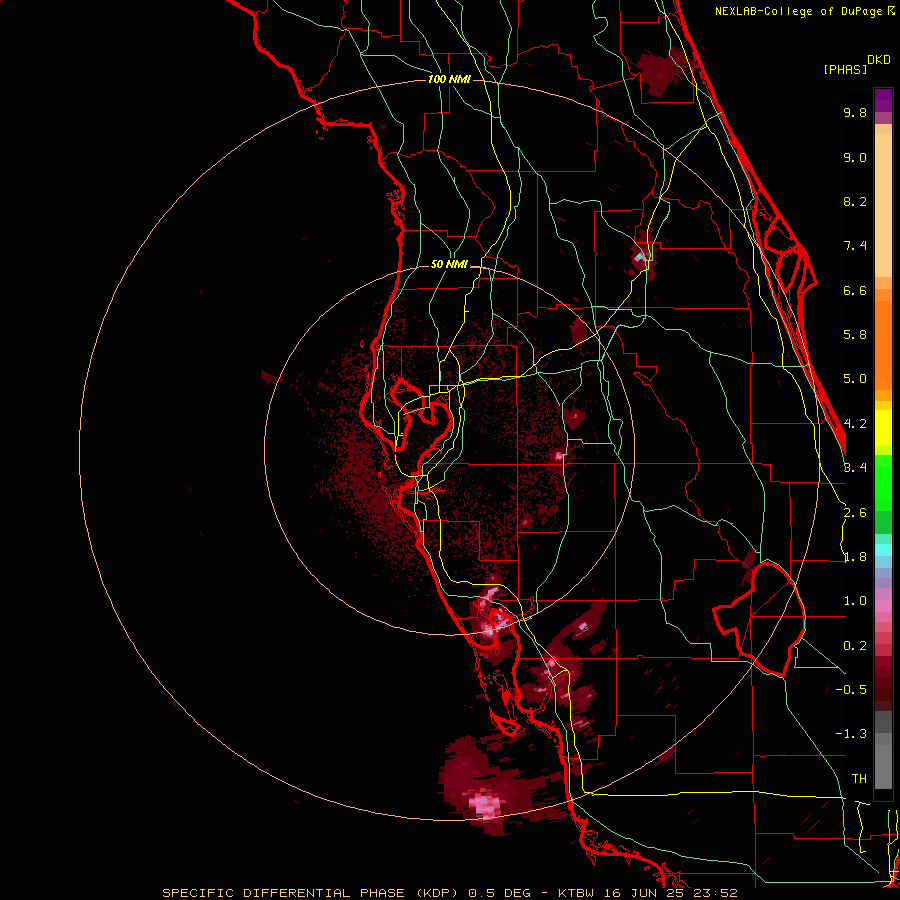Pick the yellow segment of the color bar
Viewport: 900px width, 900px height.
tap(883, 428)
